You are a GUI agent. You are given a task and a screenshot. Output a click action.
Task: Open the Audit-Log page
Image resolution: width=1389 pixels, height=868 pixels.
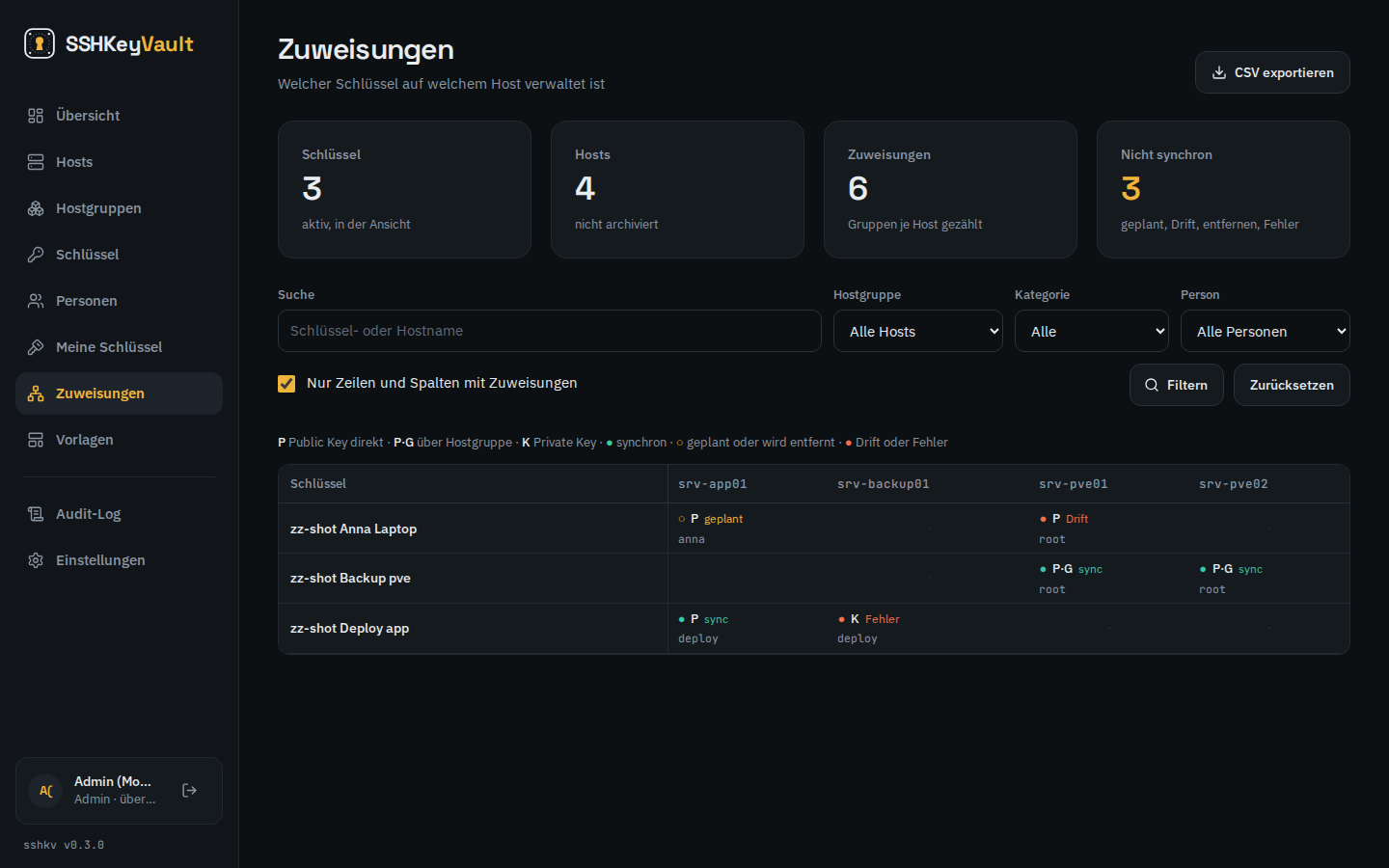click(119, 514)
